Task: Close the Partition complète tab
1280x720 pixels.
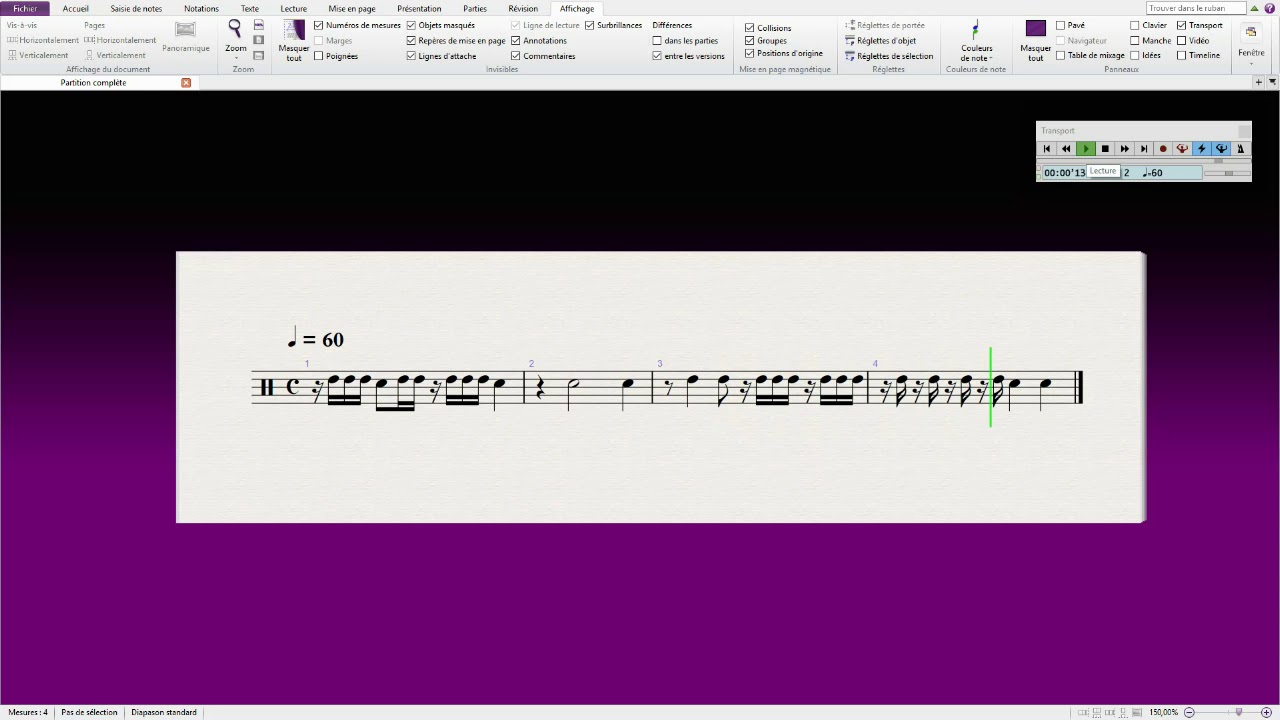Action: click(186, 82)
